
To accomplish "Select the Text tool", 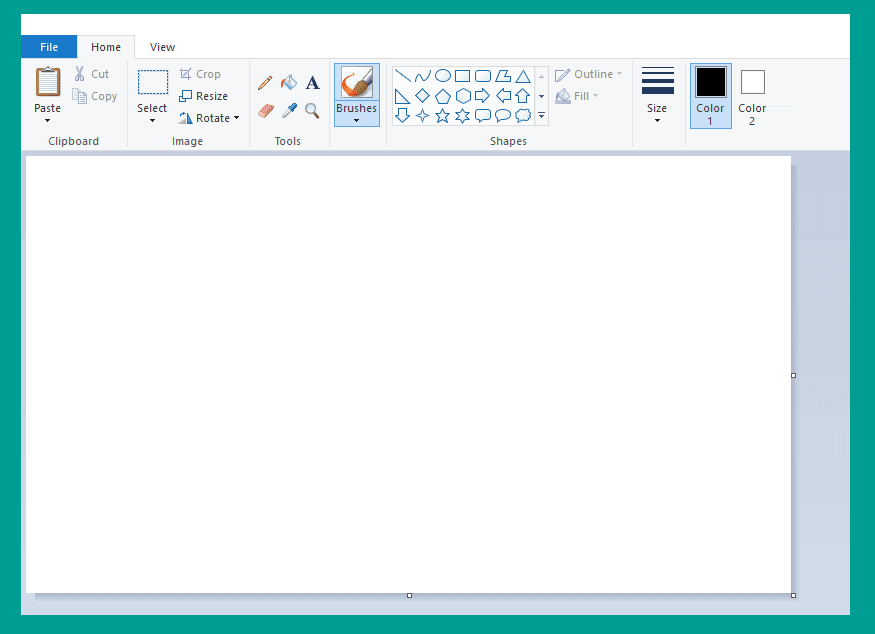I will 312,83.
